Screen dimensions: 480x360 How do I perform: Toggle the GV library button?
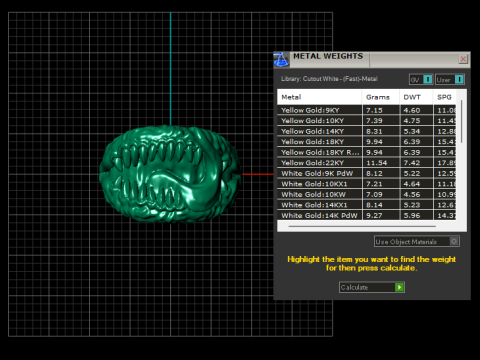(421, 80)
